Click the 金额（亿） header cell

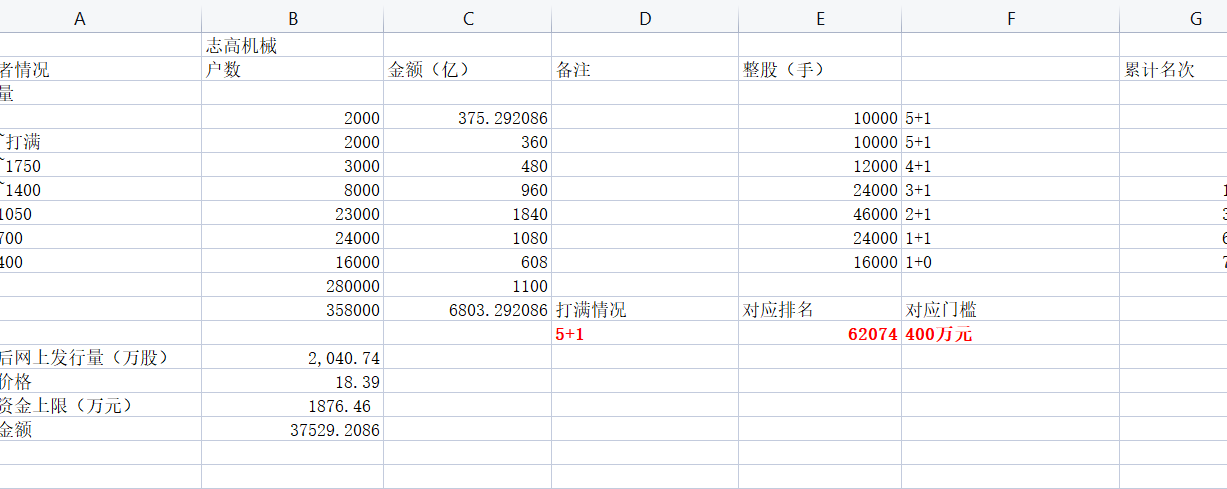click(467, 69)
